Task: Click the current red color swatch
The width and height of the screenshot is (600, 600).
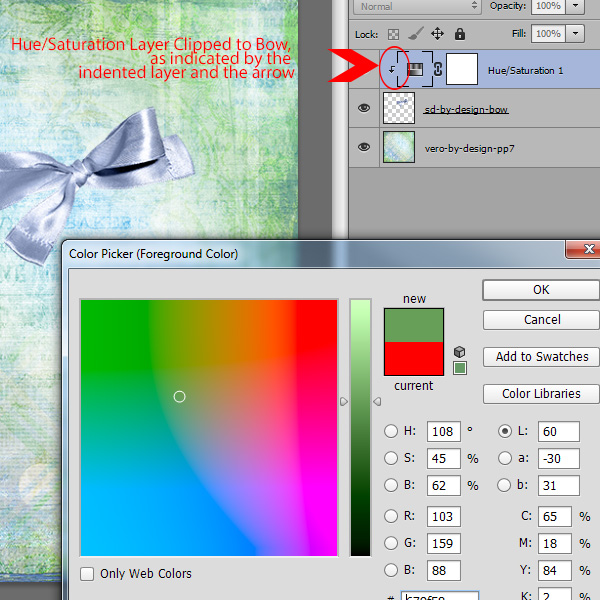Action: pos(414,359)
